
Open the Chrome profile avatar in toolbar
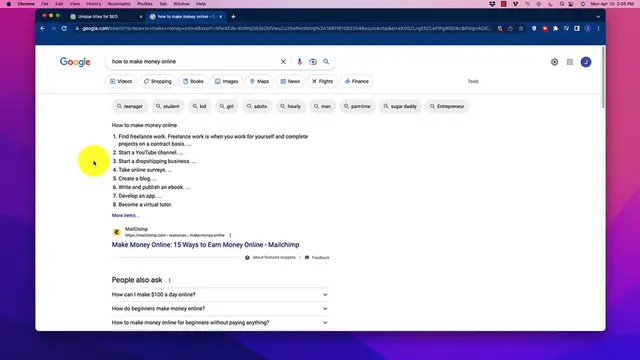[587, 29]
